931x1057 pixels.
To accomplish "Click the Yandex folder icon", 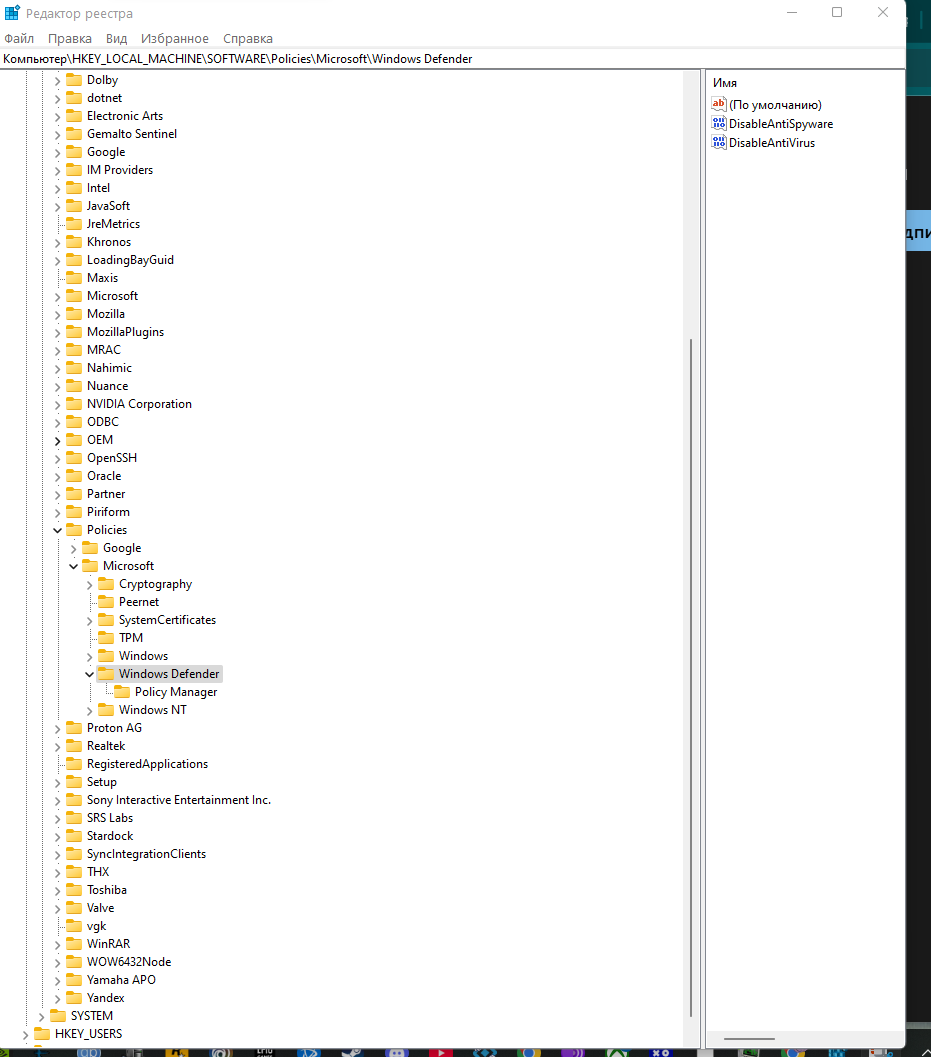I will [x=74, y=998].
